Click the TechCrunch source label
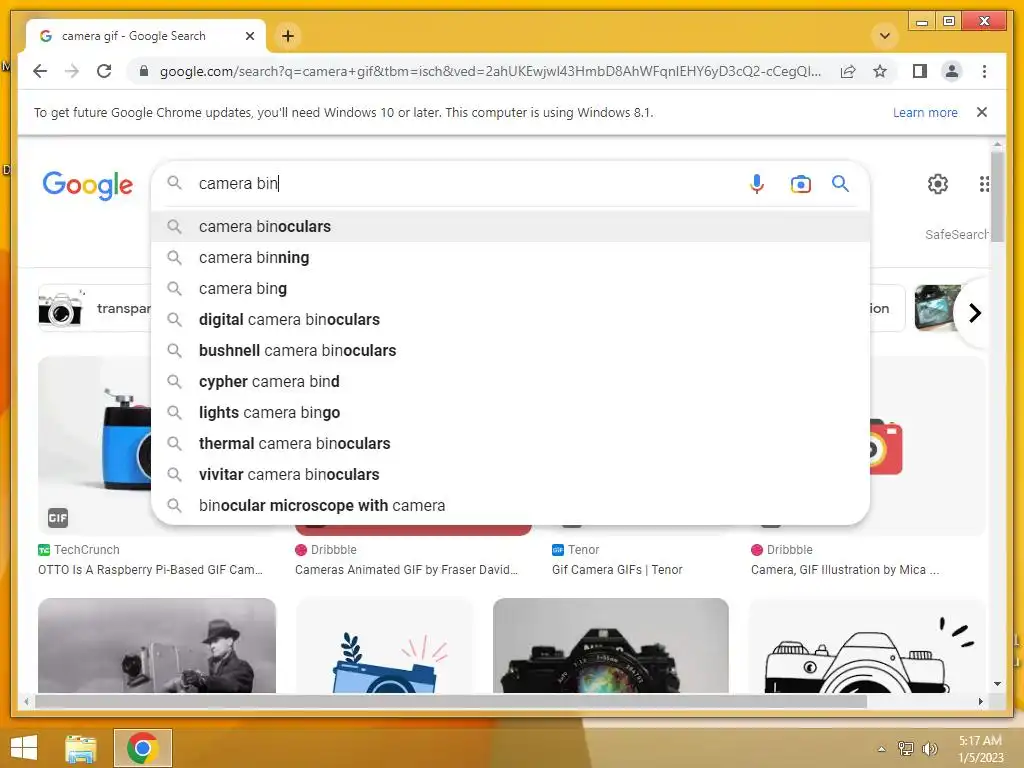This screenshot has height=768, width=1024. 86,550
